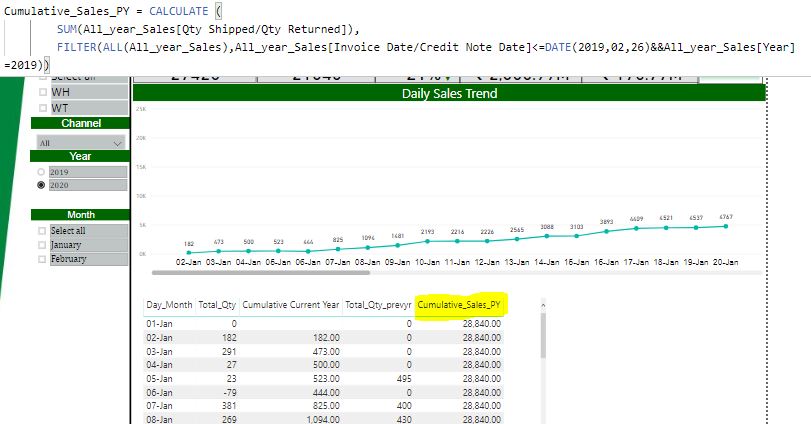811x424 pixels.
Task: Click the 02-Jan data point on chart
Action: [x=189, y=252]
